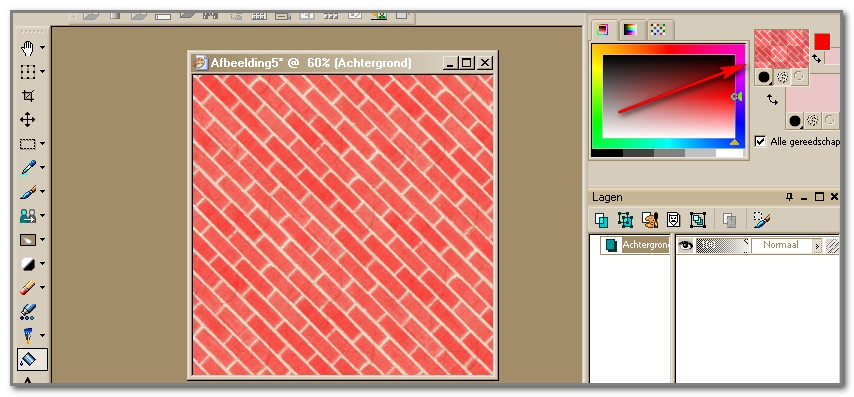Select the Eraser tool
The width and height of the screenshot is (854, 397).
point(28,288)
